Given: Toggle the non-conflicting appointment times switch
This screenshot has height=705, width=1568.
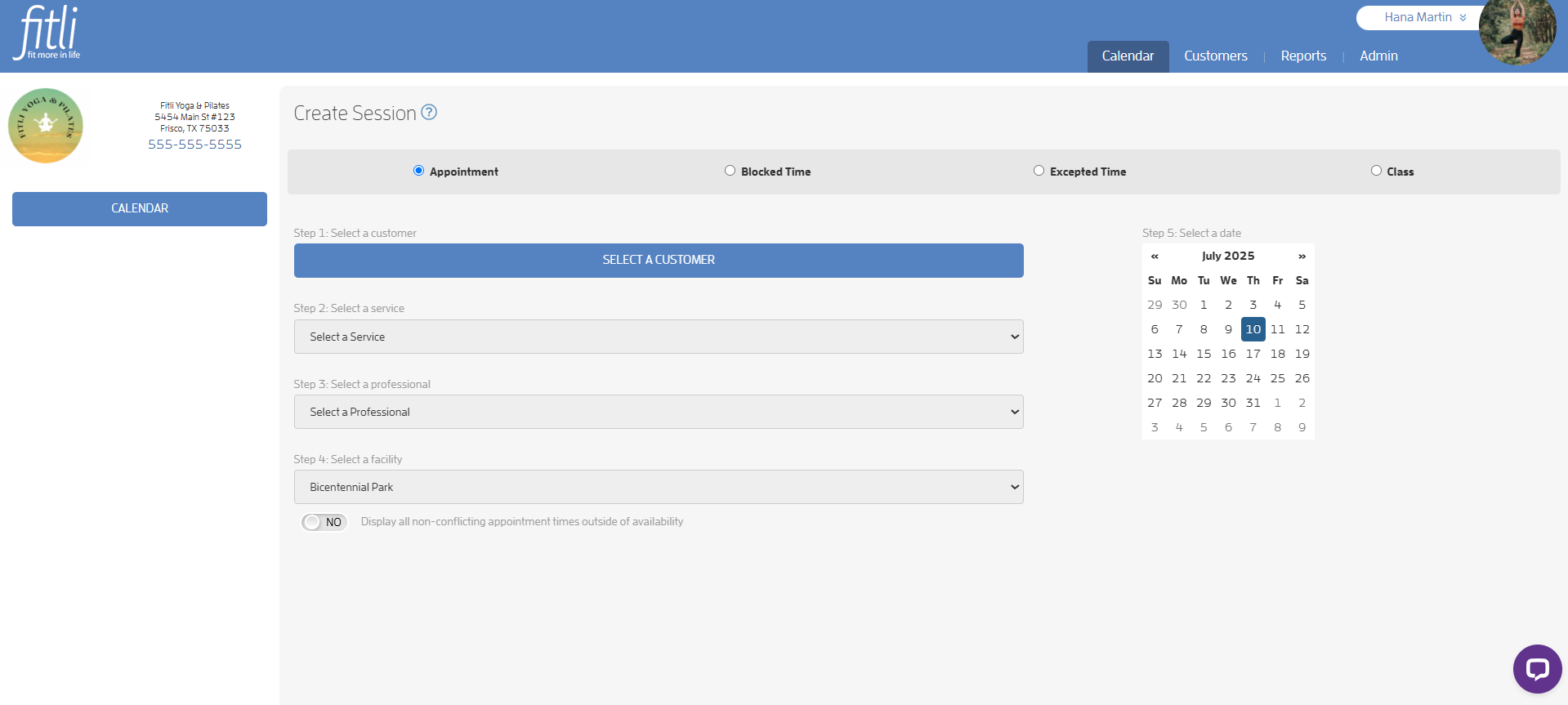Looking at the screenshot, I should click(324, 522).
